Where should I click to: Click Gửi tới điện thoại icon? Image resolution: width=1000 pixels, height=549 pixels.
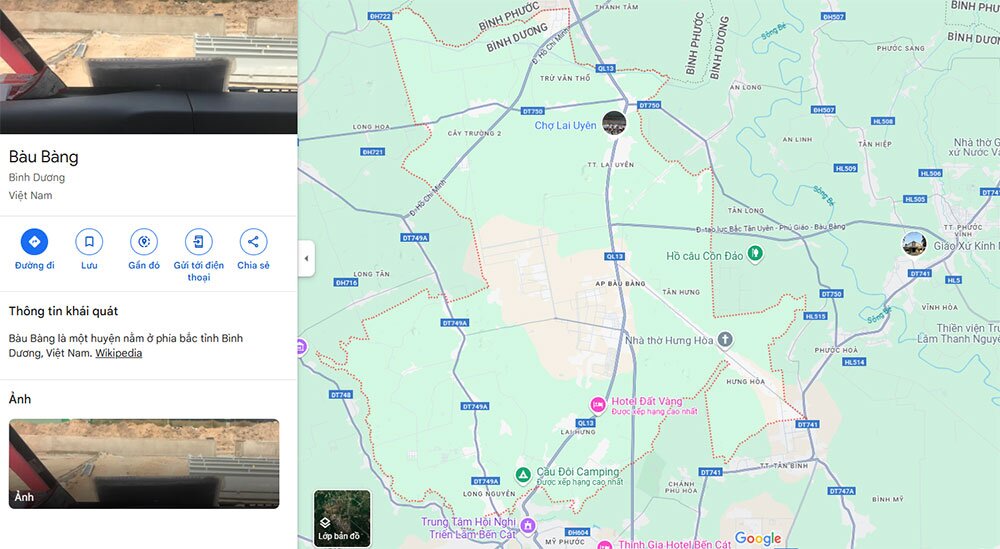(x=199, y=242)
